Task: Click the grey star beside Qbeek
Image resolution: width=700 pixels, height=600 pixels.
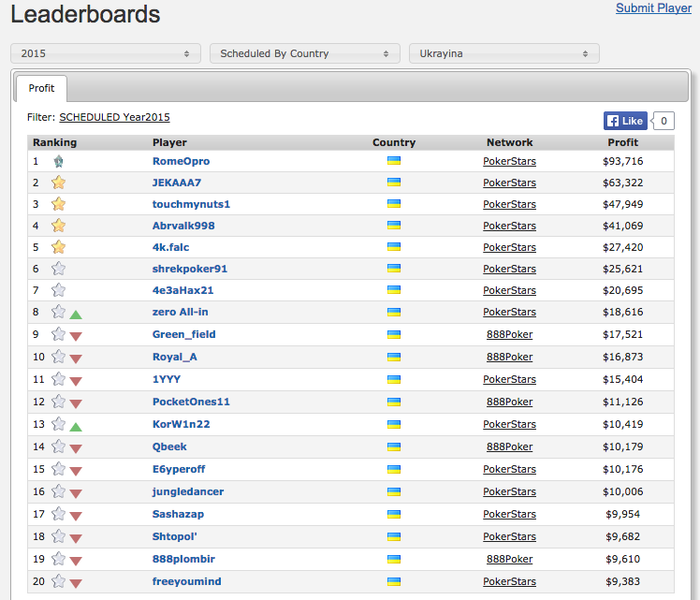Action: click(58, 446)
